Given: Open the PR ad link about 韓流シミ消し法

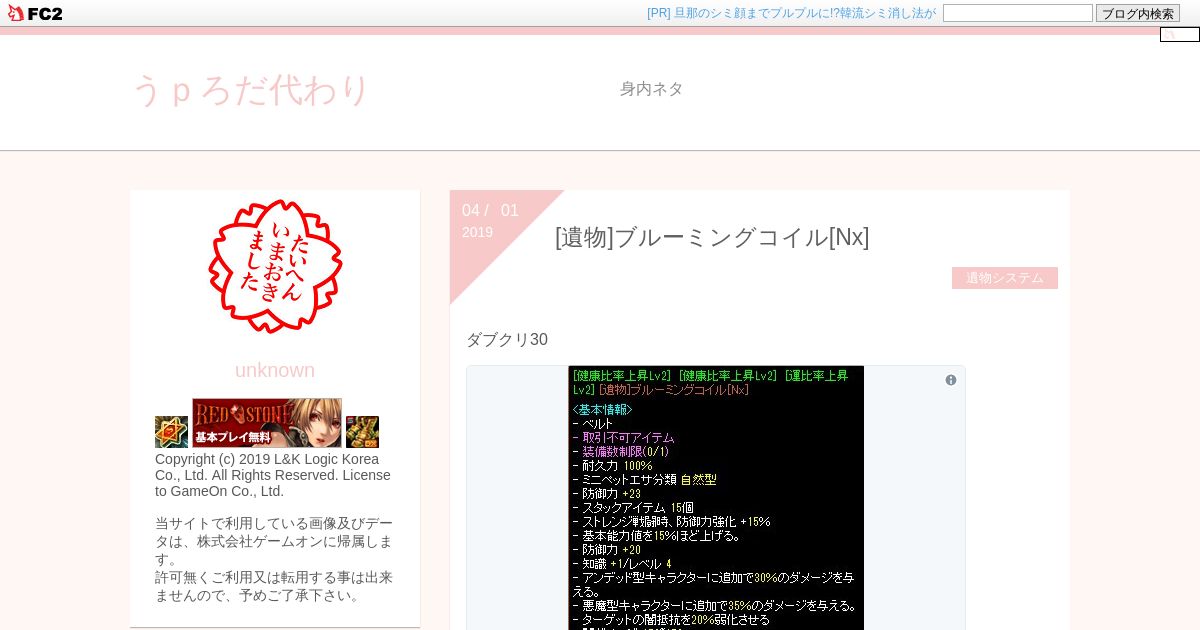Looking at the screenshot, I should click(x=791, y=13).
